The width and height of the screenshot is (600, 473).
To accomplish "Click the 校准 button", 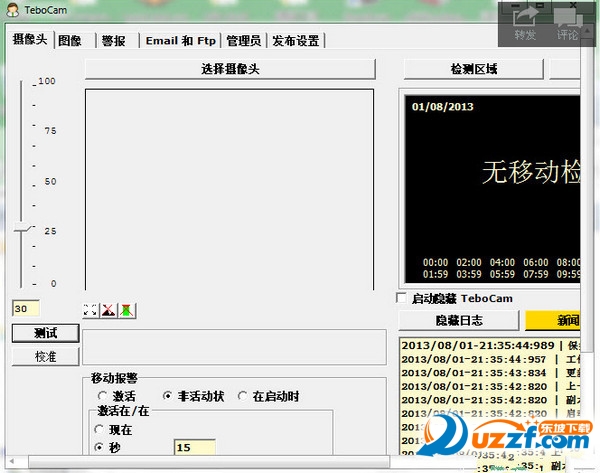I will (46, 357).
